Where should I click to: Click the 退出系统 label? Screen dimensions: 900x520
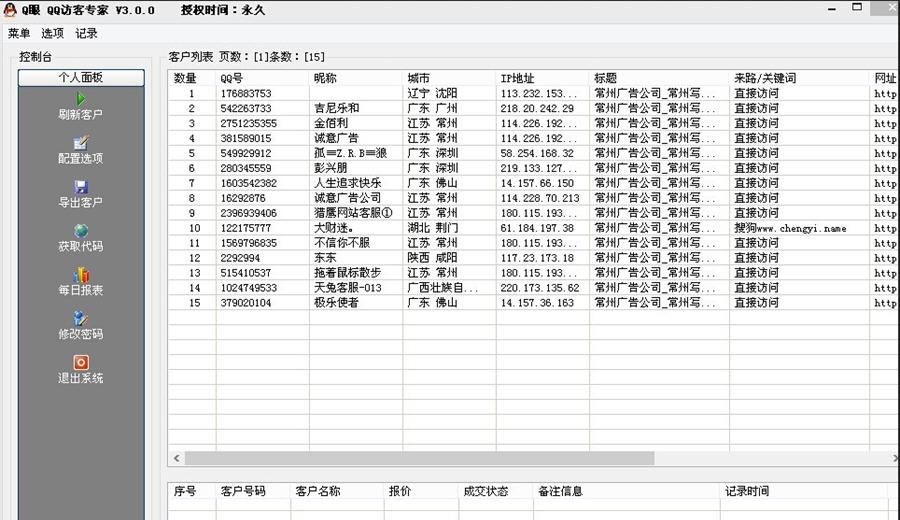coord(80,378)
